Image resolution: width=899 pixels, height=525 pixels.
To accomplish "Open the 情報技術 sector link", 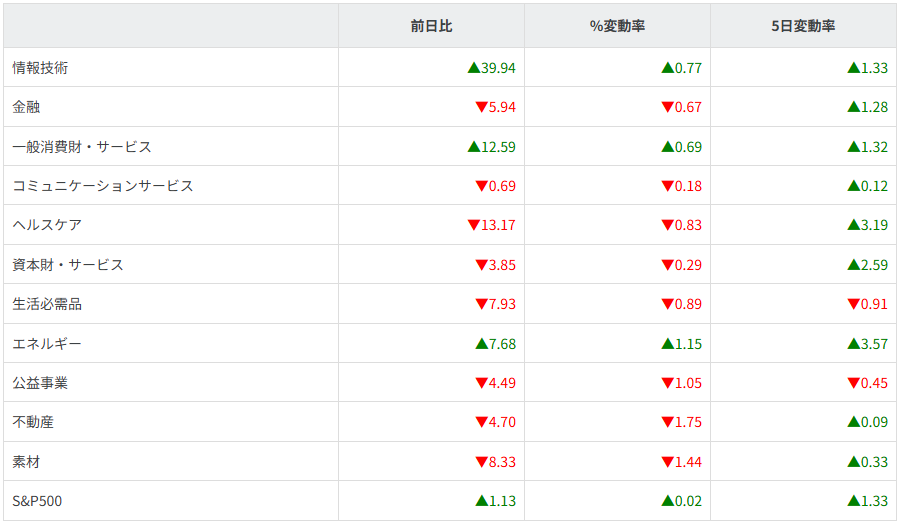I will coord(40,68).
